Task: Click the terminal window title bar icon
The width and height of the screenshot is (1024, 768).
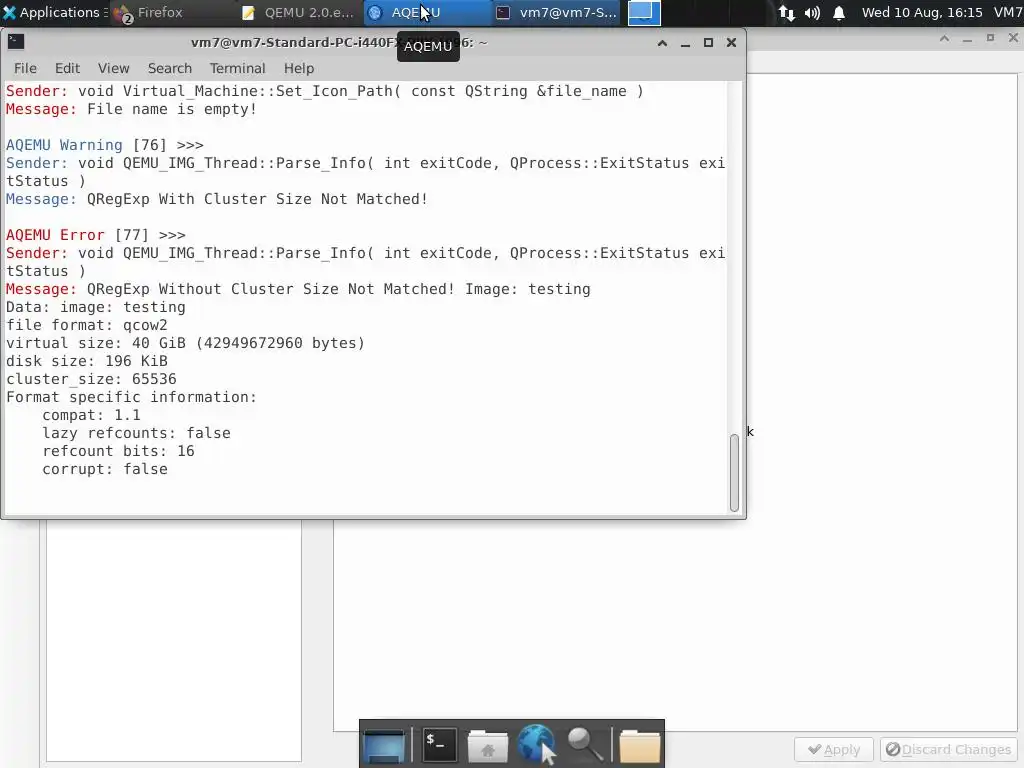Action: click(x=16, y=42)
